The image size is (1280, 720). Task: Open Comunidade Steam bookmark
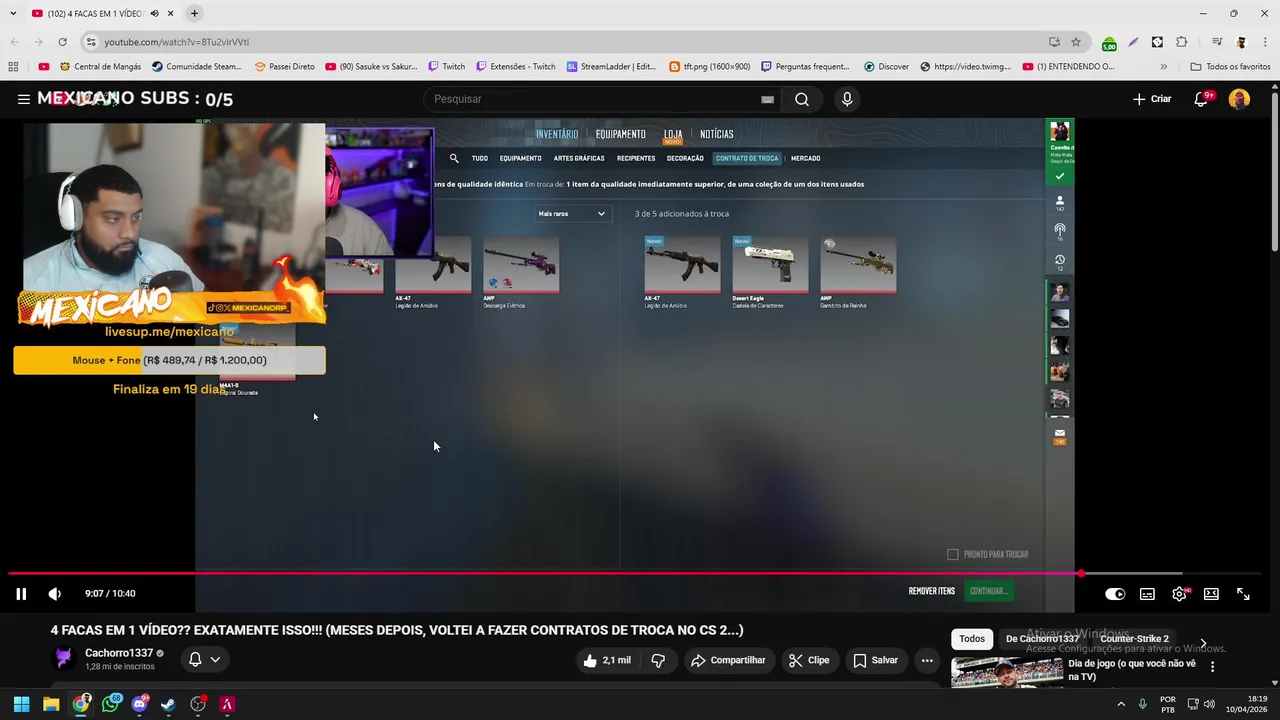(197, 67)
